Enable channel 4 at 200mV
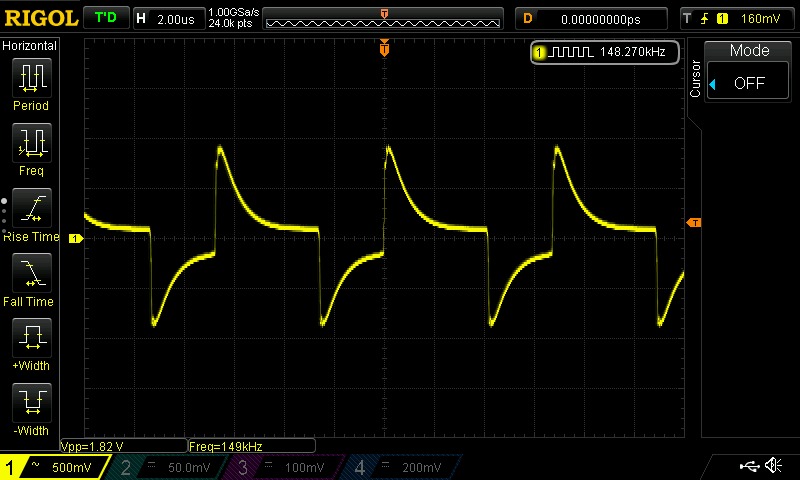 coord(400,468)
